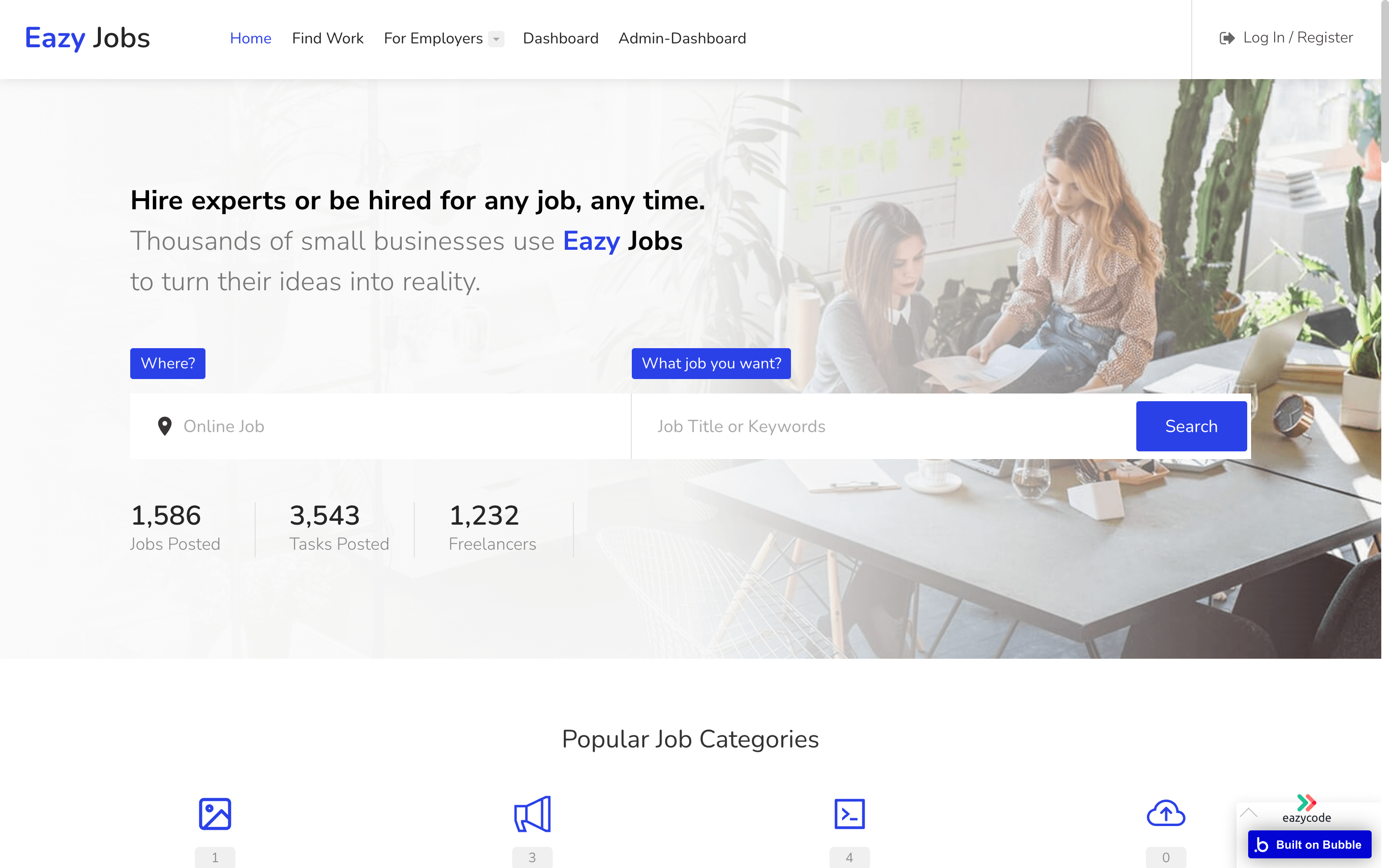Click Log In / Register link
This screenshot has height=868, width=1389.
point(1298,38)
